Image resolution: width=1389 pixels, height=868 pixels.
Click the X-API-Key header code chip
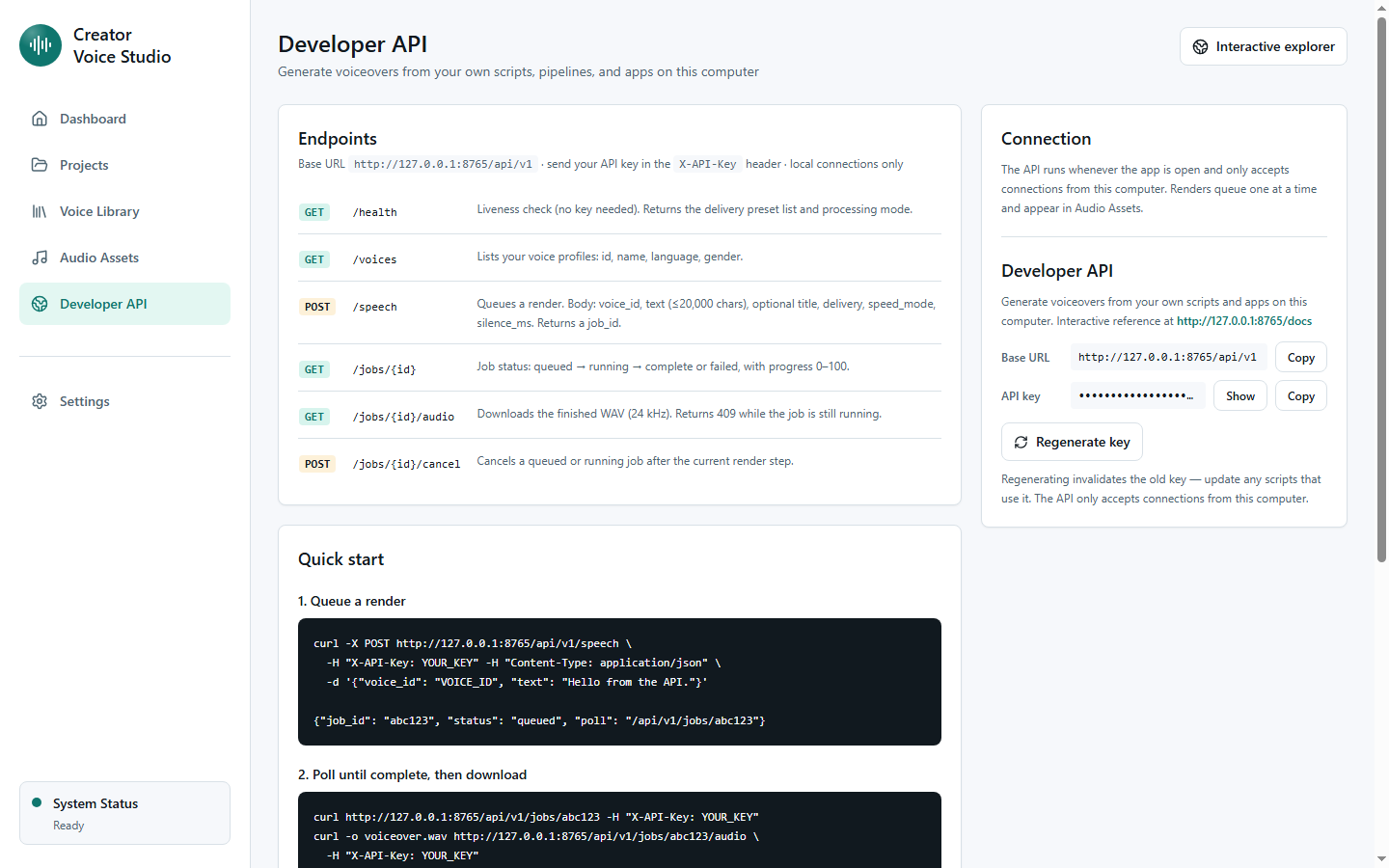pyautogui.click(x=707, y=164)
